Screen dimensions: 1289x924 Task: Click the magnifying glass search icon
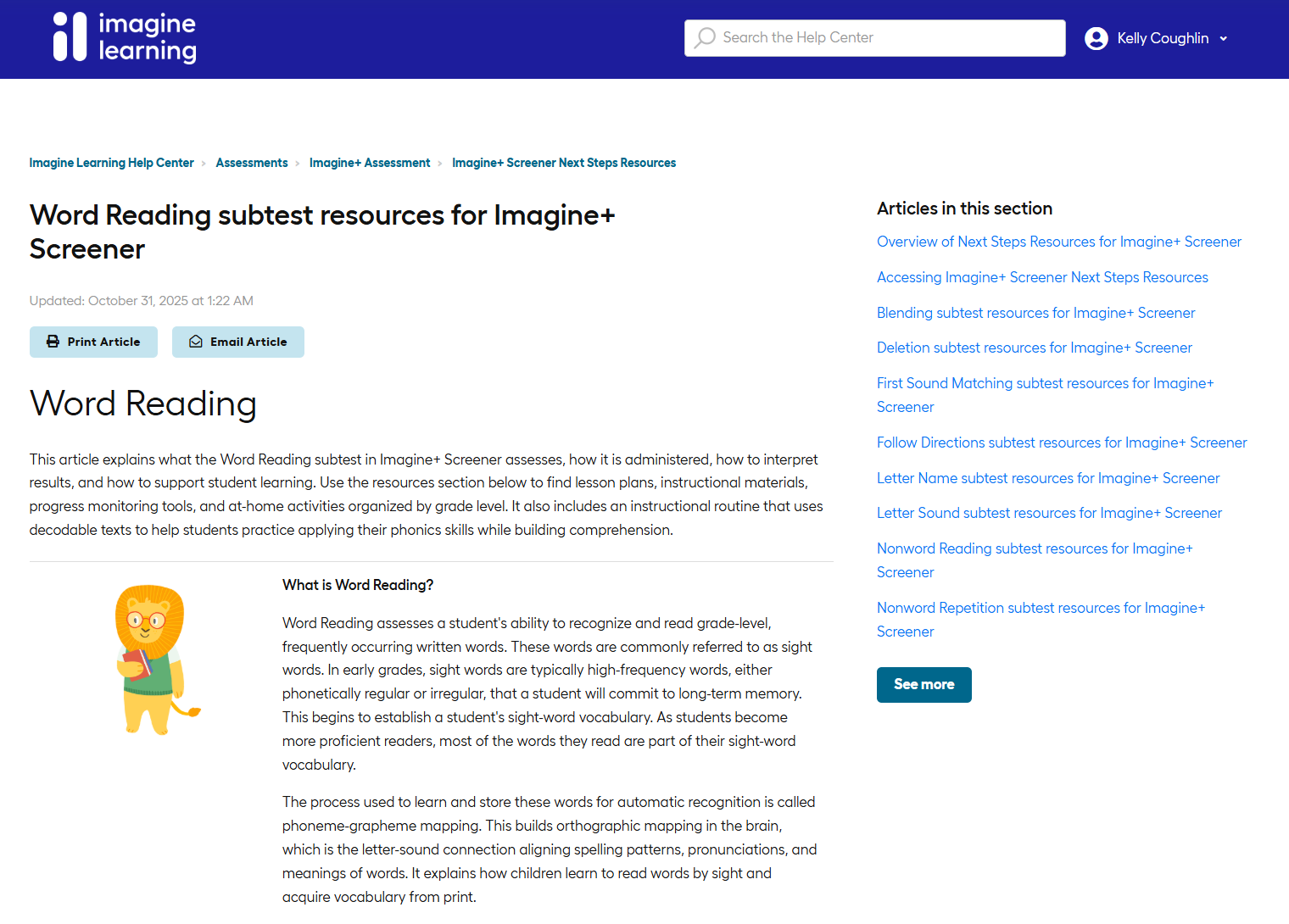click(705, 37)
